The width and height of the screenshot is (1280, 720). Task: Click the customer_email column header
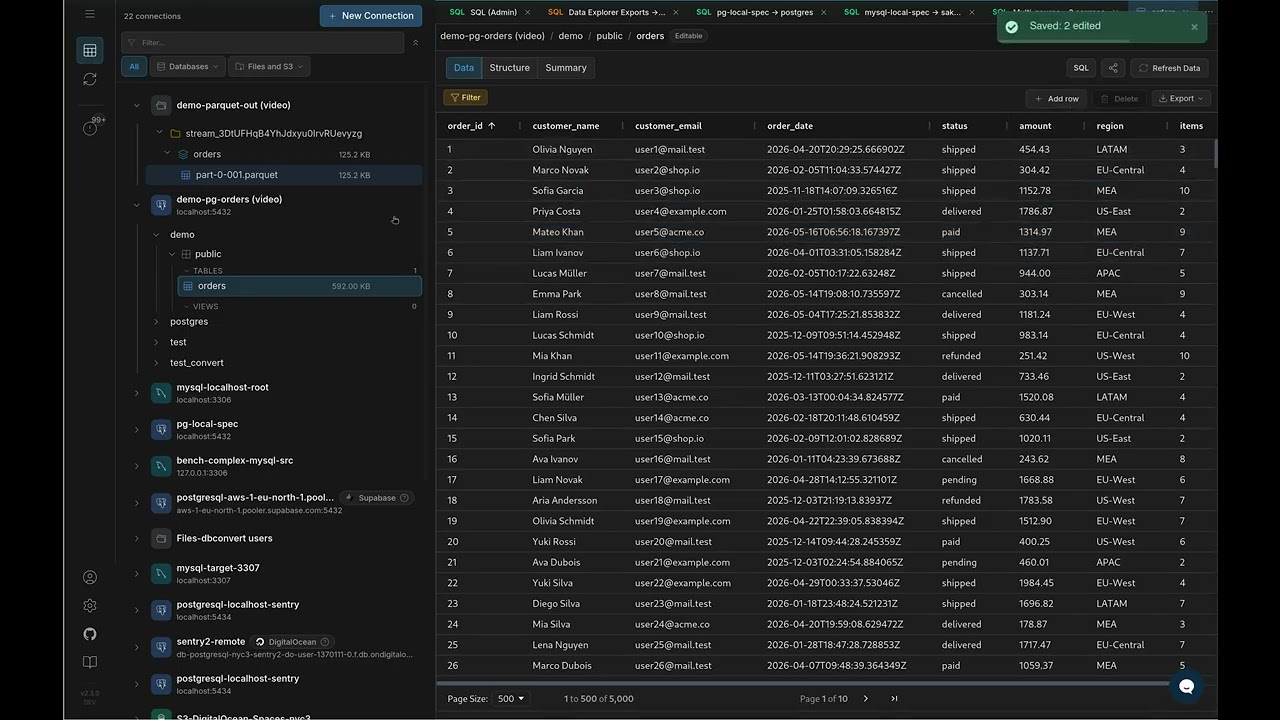click(668, 126)
